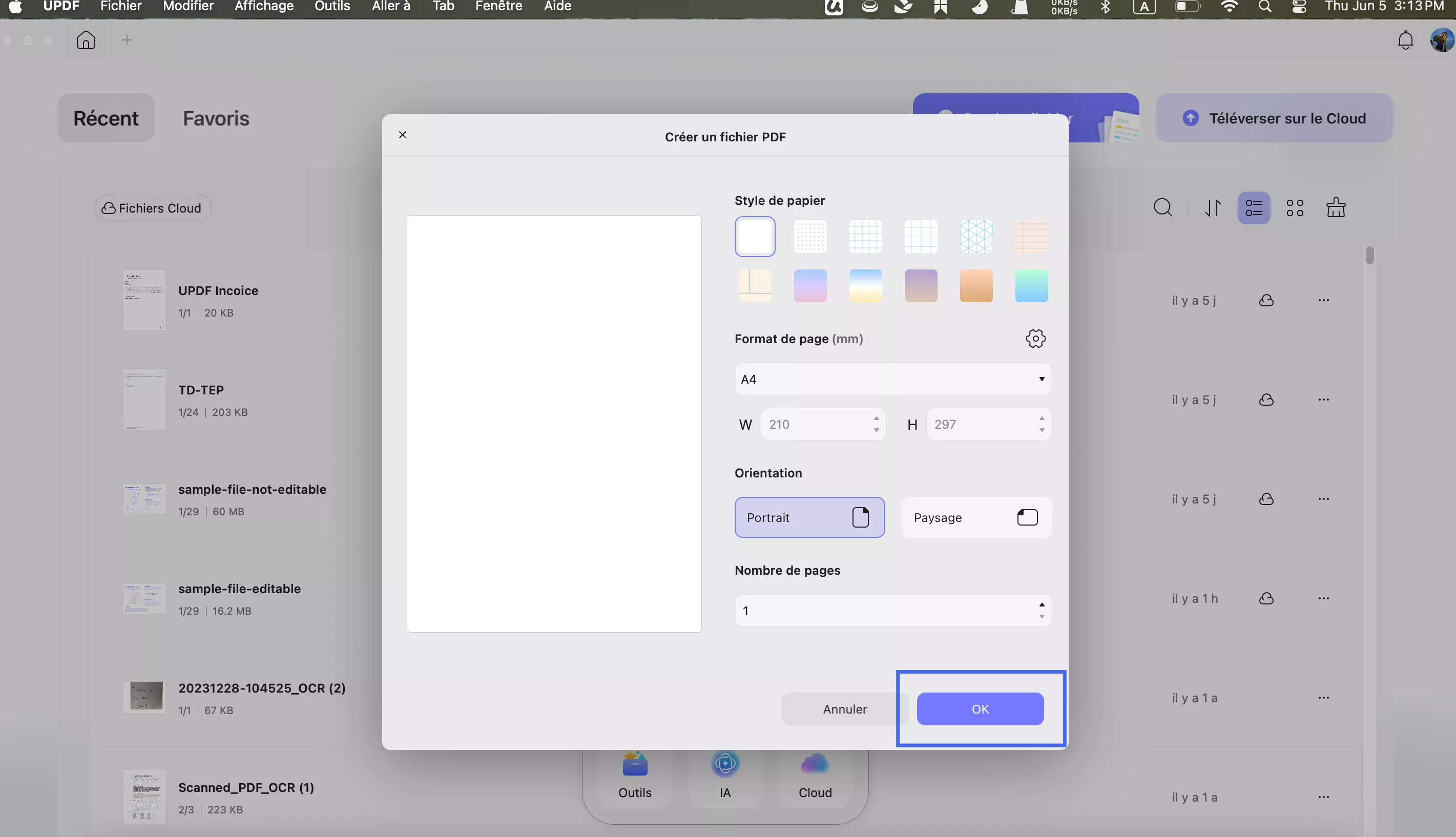Increase page width with the up arrow
Viewport: 1456px width, 837px height.
[x=876, y=418]
